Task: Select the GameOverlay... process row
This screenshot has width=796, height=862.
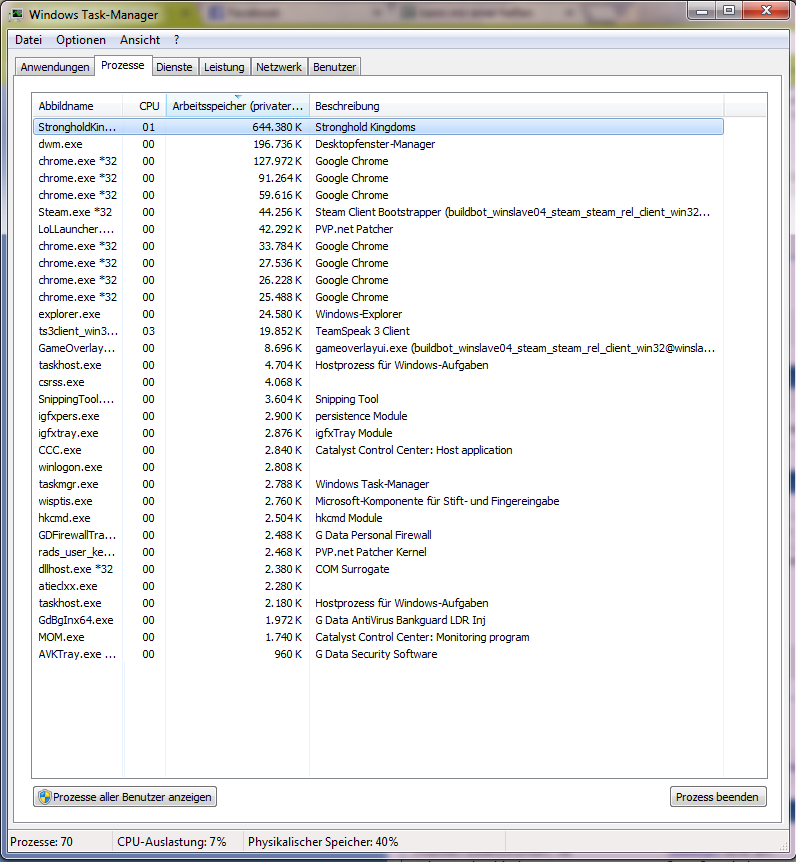Action: pyautogui.click(x=378, y=348)
